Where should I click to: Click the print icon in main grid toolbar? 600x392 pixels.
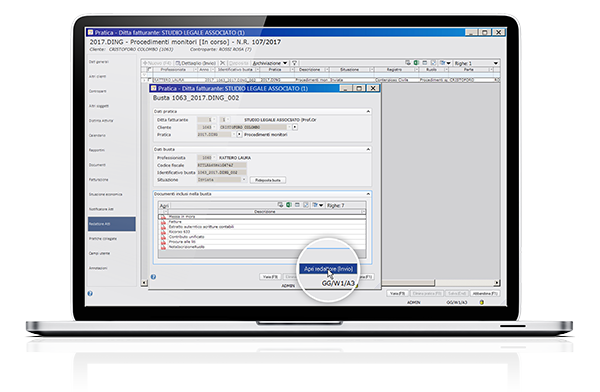click(408, 62)
